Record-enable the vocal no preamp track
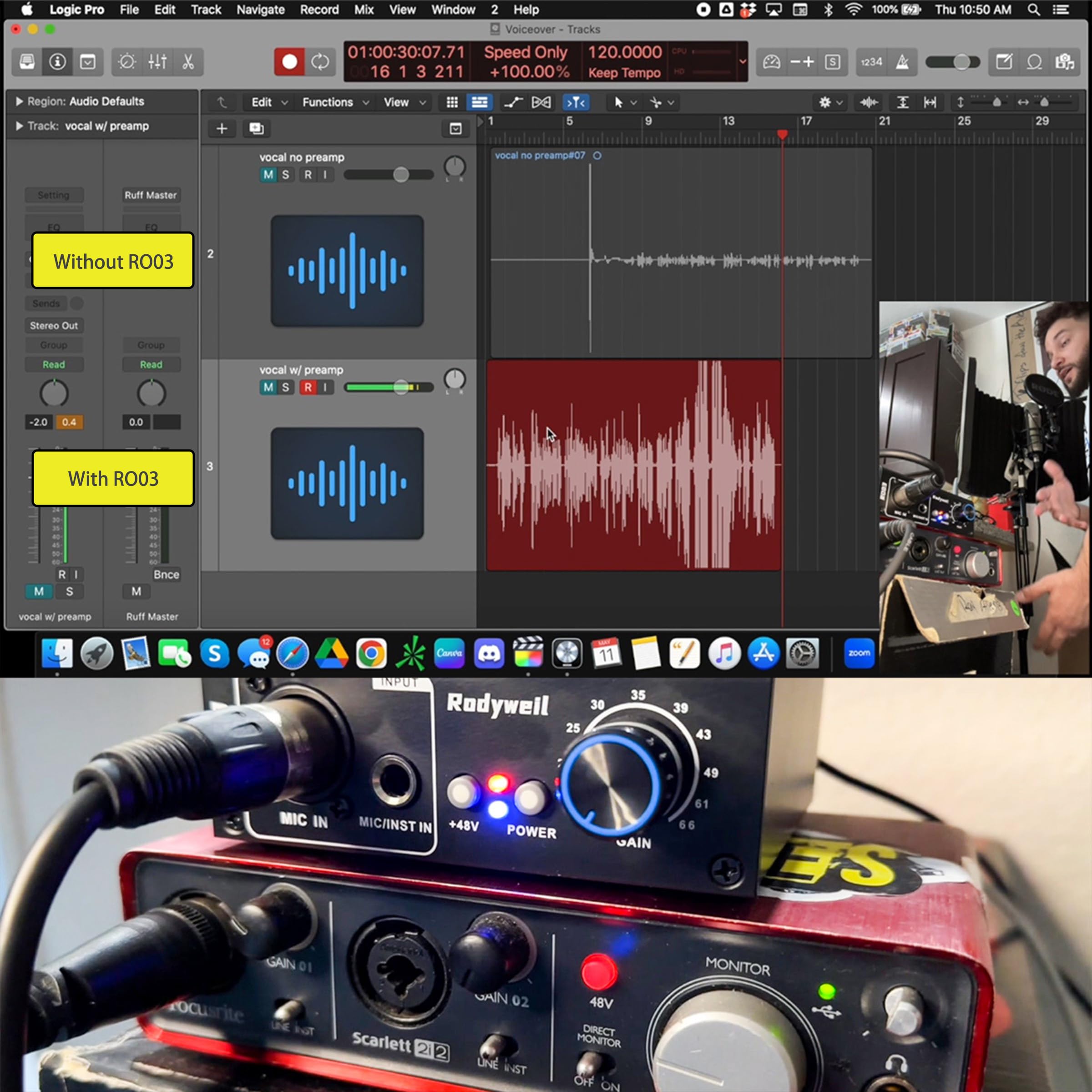Screen dimensions: 1092x1092 [x=308, y=175]
